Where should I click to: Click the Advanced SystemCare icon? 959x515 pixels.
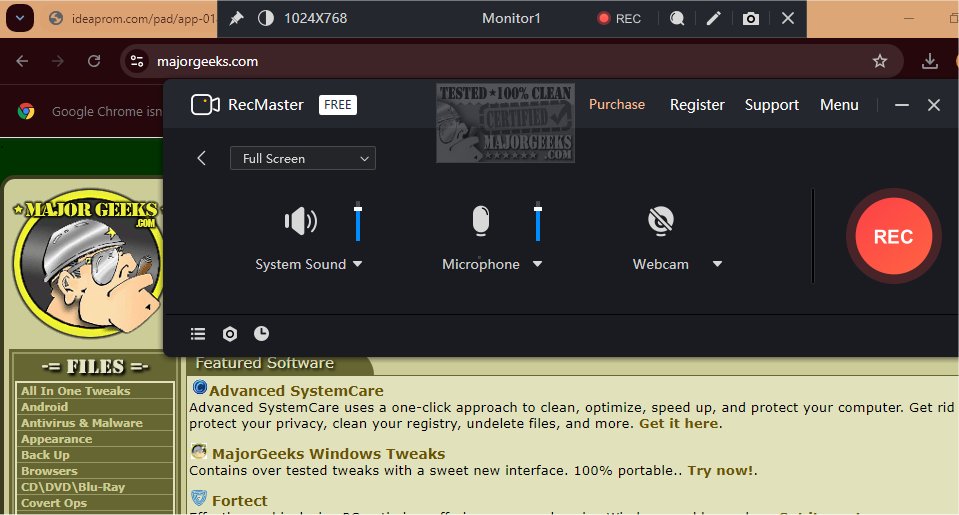[x=199, y=387]
